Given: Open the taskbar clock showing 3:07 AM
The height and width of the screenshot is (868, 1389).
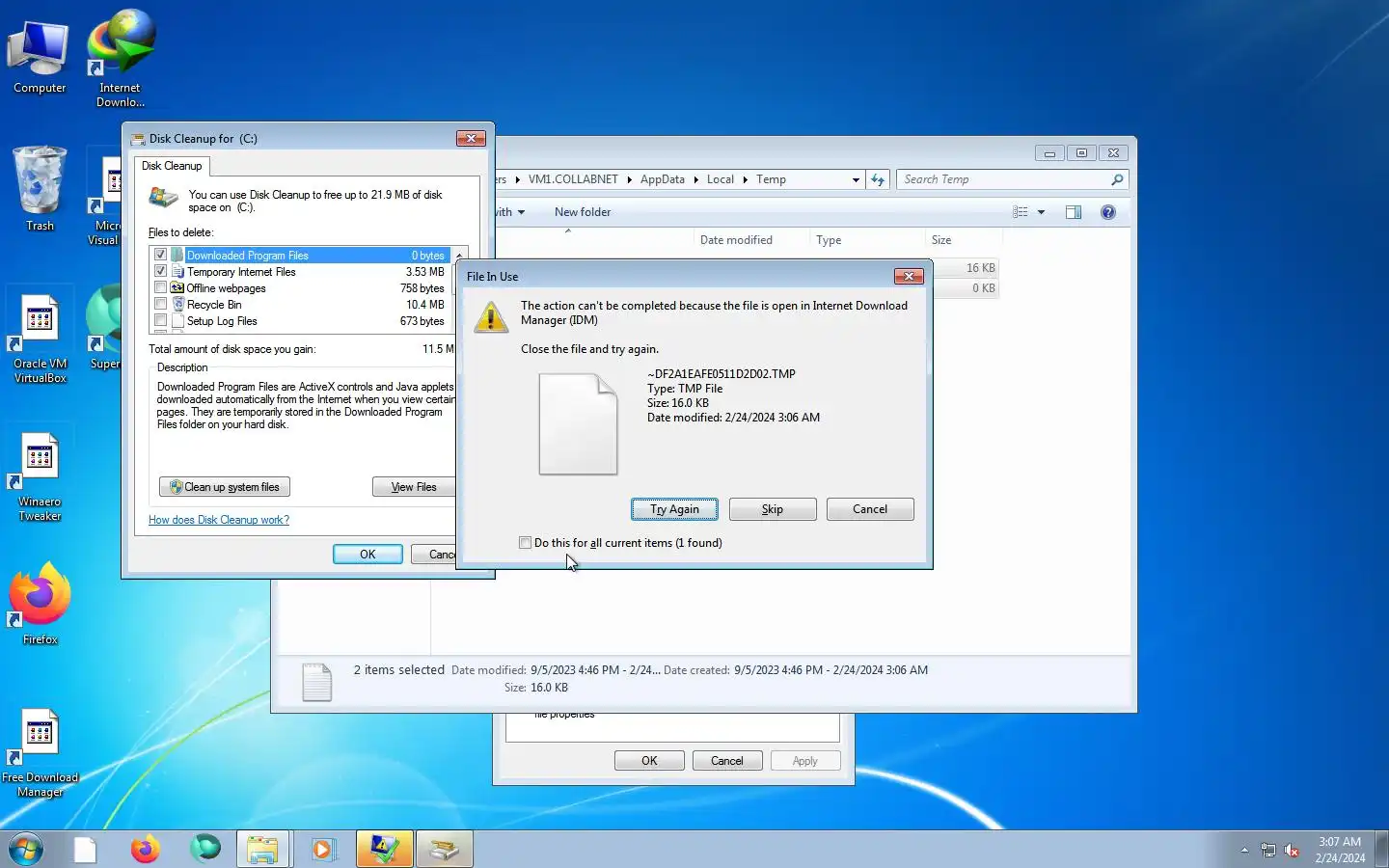Looking at the screenshot, I should (x=1340, y=850).
